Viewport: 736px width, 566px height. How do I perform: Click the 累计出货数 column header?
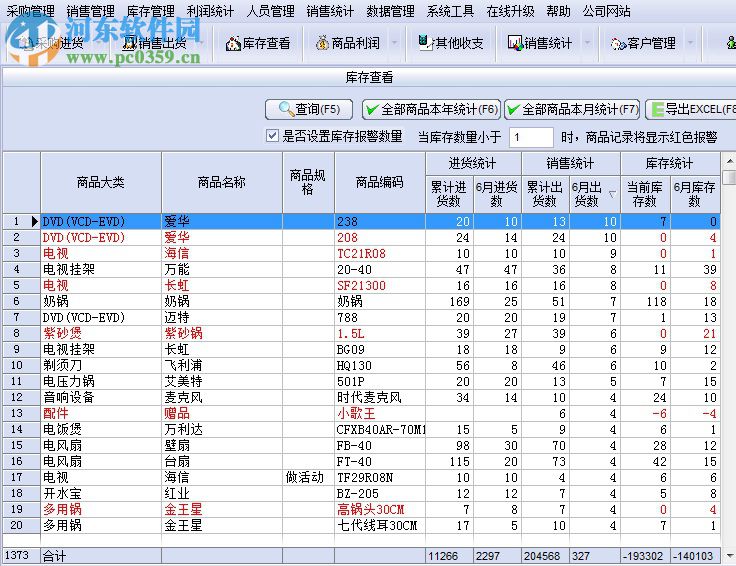pyautogui.click(x=545, y=194)
